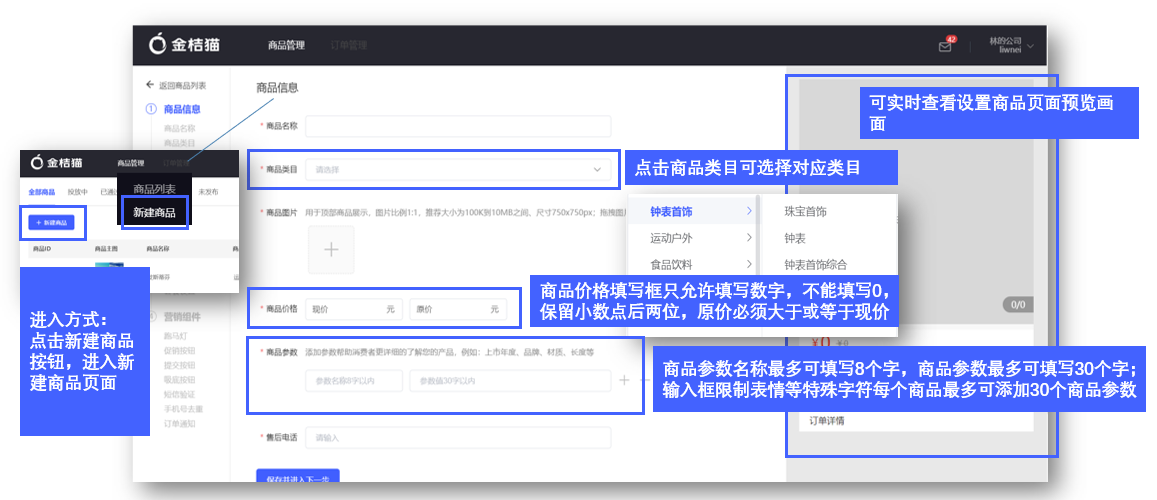1157x500 pixels.
Task: Select 新建商品 from the dropdown menu
Action: pyautogui.click(x=154, y=213)
